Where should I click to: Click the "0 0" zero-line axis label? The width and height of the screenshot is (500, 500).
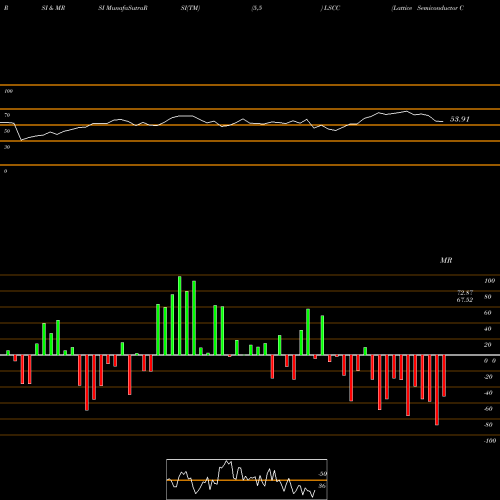point(490,361)
